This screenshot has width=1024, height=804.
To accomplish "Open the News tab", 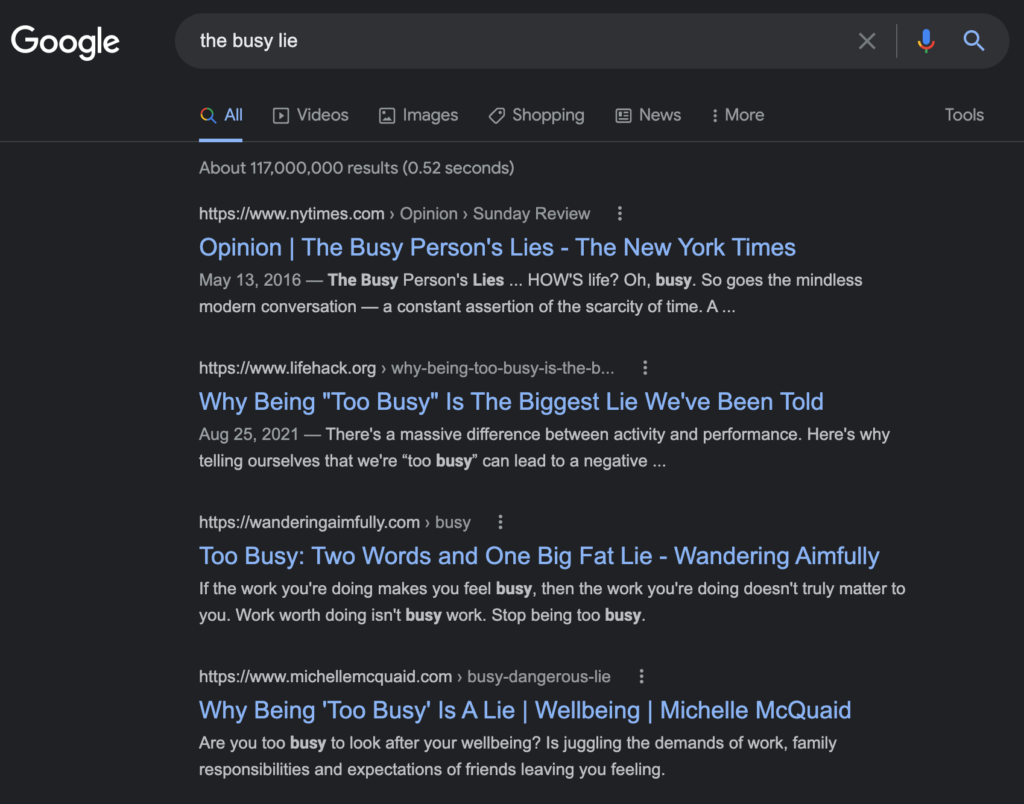I will point(648,116).
